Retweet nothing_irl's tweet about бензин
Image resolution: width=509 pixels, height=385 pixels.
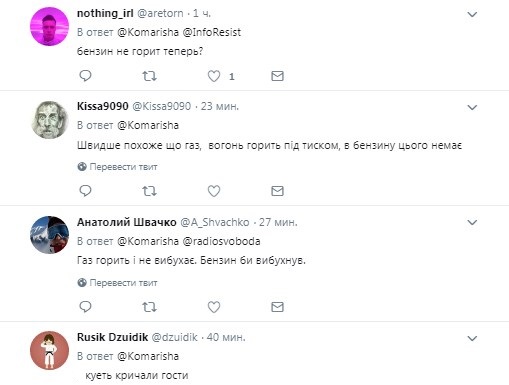pos(149,76)
